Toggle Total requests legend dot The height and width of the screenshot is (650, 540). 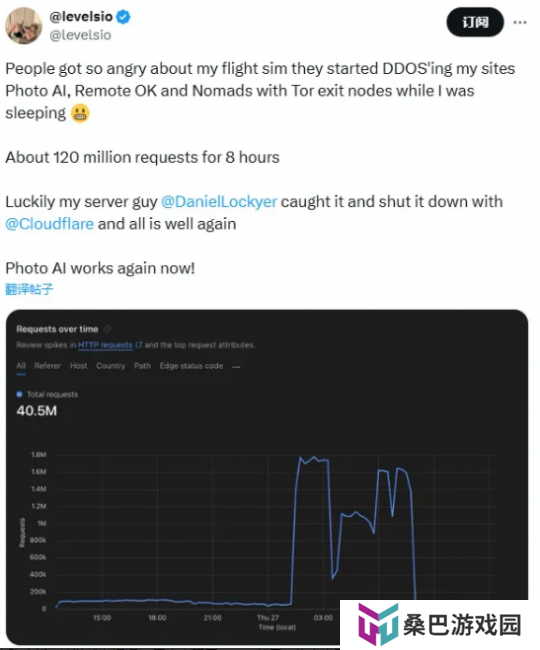click(19, 394)
